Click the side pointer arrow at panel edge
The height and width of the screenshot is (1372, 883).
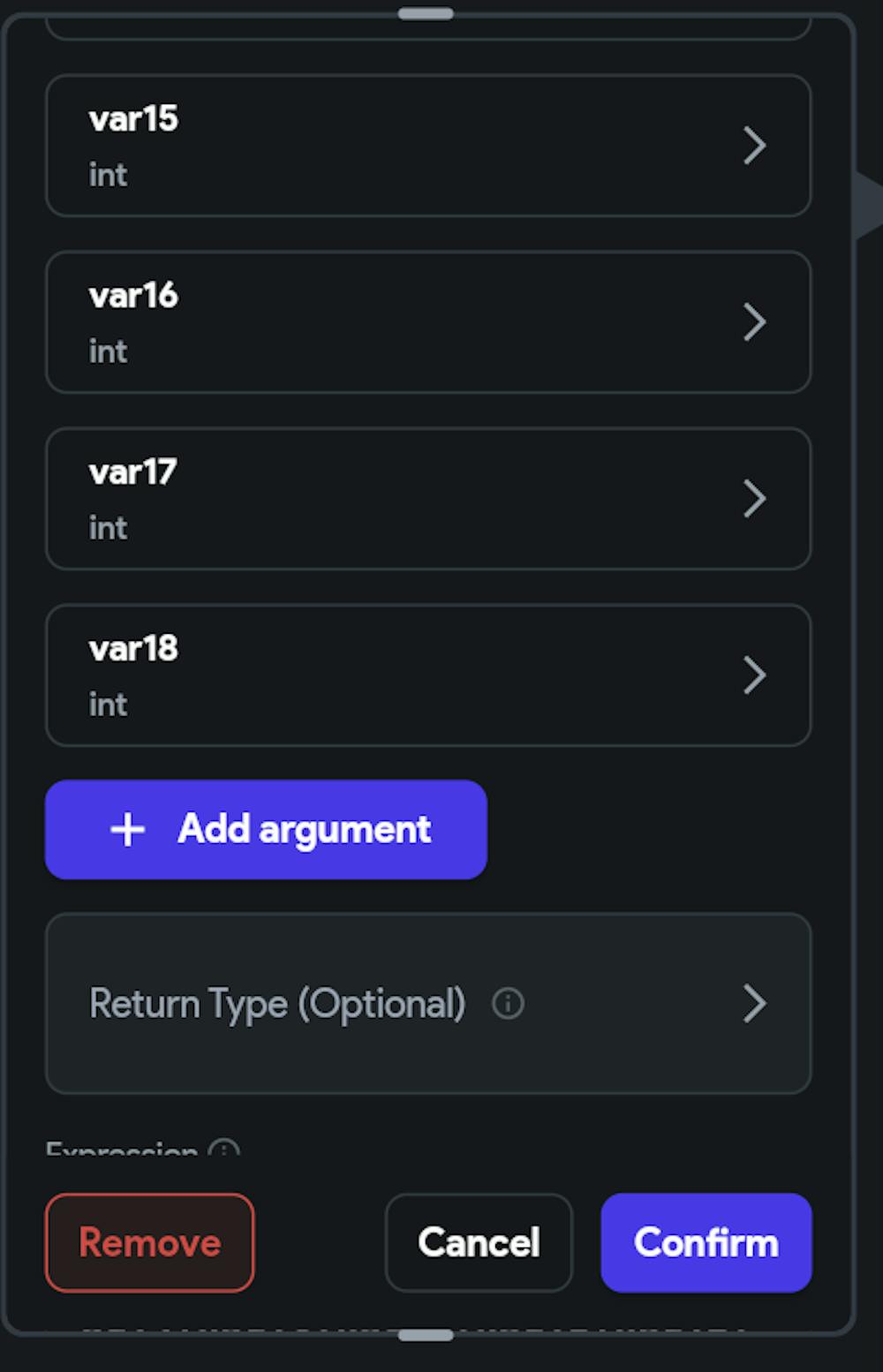point(871,205)
